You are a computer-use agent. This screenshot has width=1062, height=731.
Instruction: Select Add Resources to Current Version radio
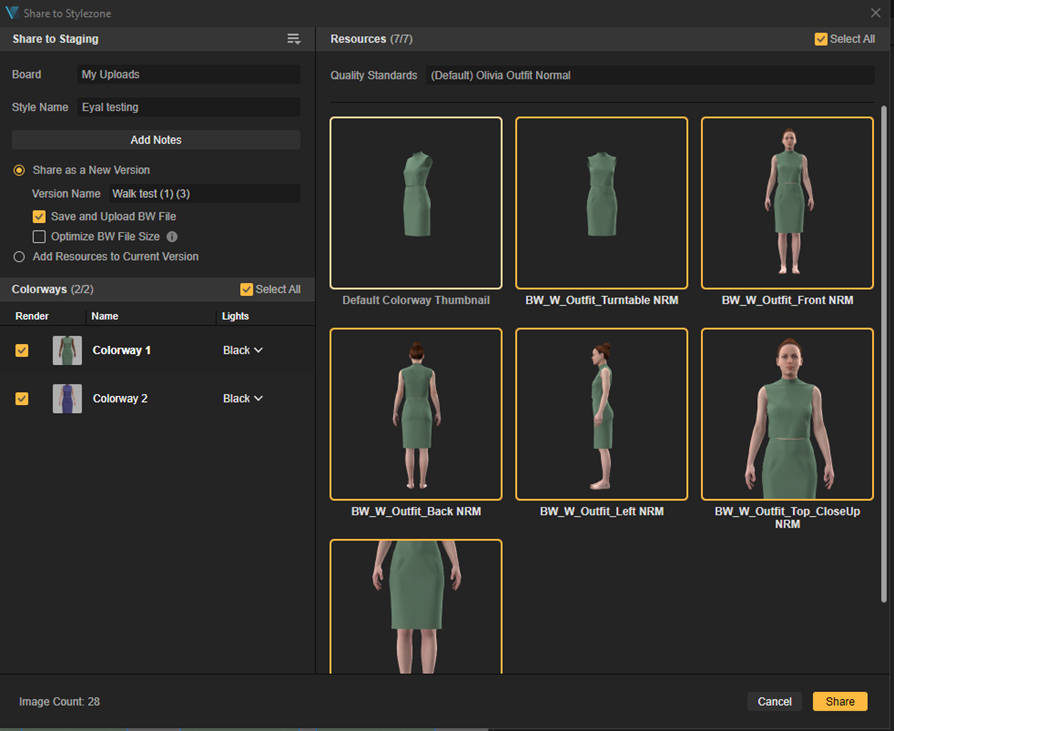19,257
